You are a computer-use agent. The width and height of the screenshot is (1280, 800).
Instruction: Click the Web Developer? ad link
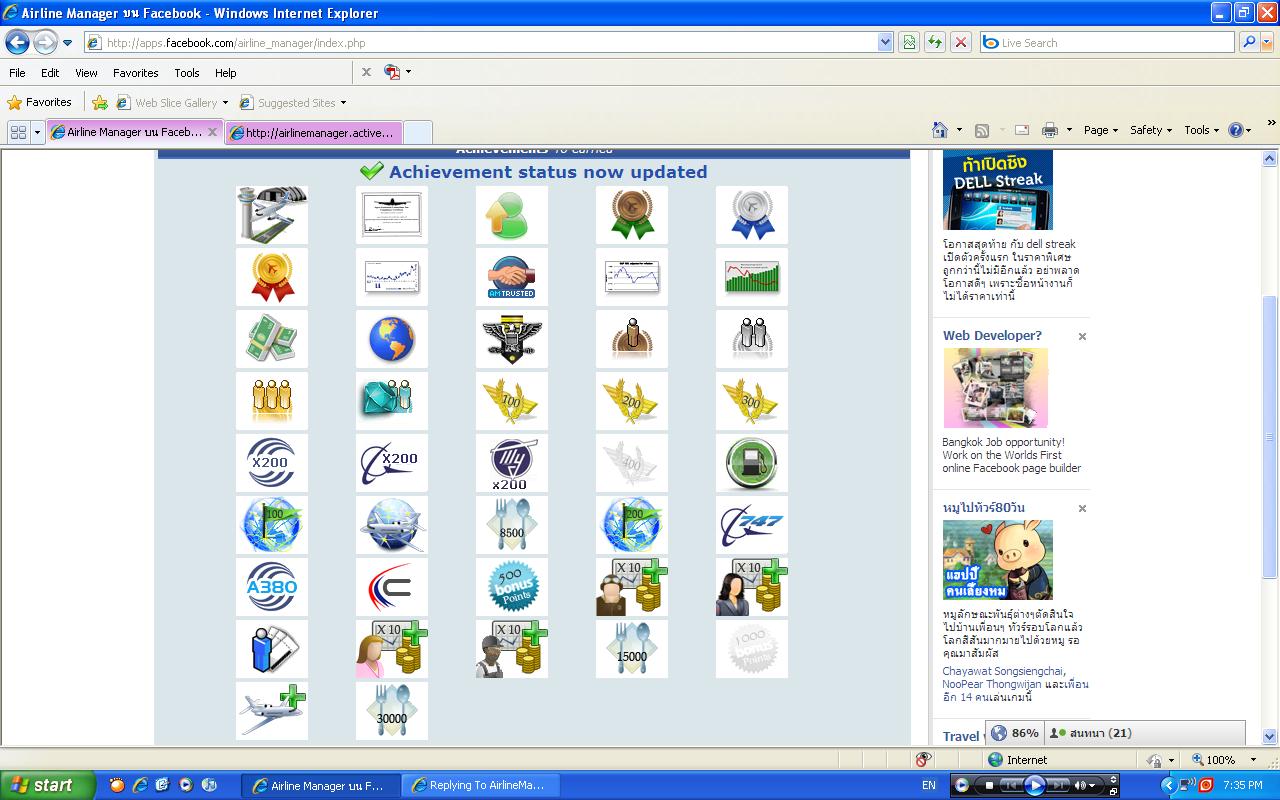[x=992, y=336]
